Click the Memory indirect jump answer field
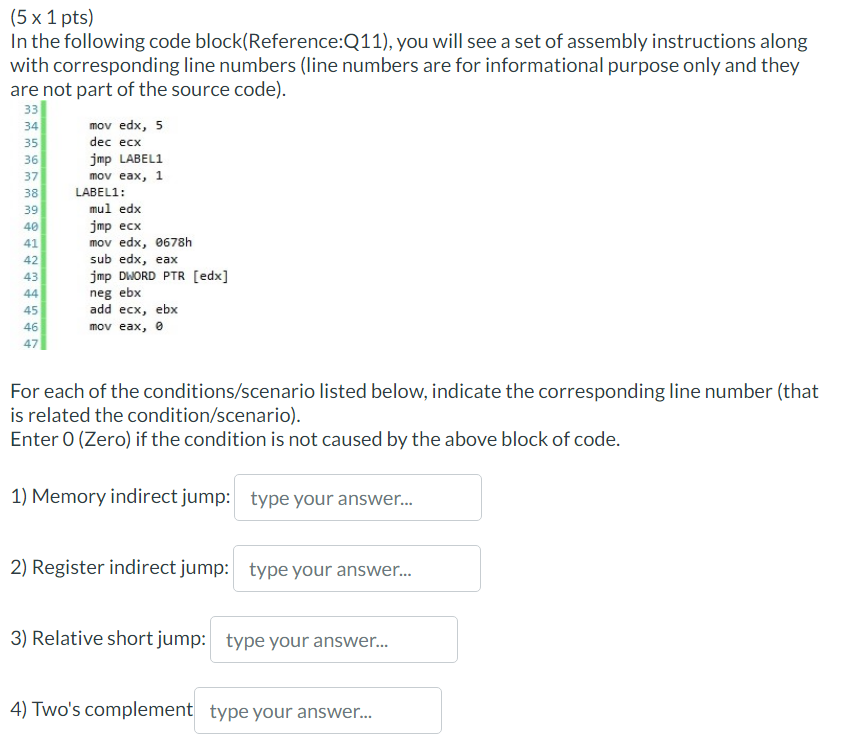850x755 pixels. click(357, 497)
